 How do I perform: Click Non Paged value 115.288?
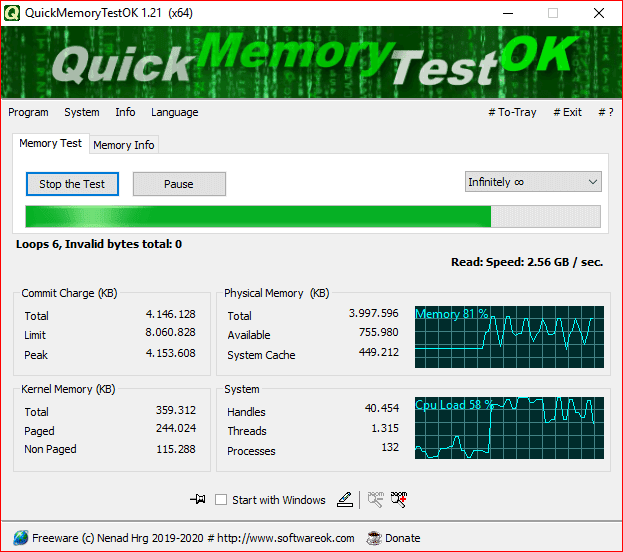176,449
